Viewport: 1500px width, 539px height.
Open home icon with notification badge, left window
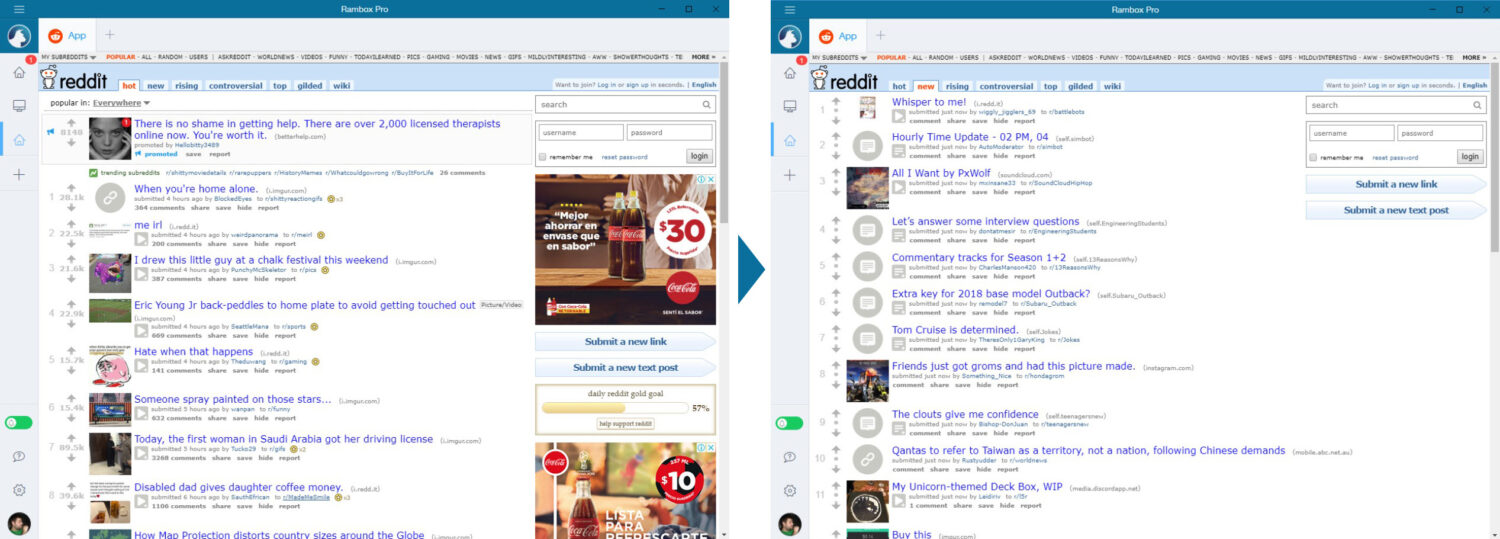pos(19,72)
